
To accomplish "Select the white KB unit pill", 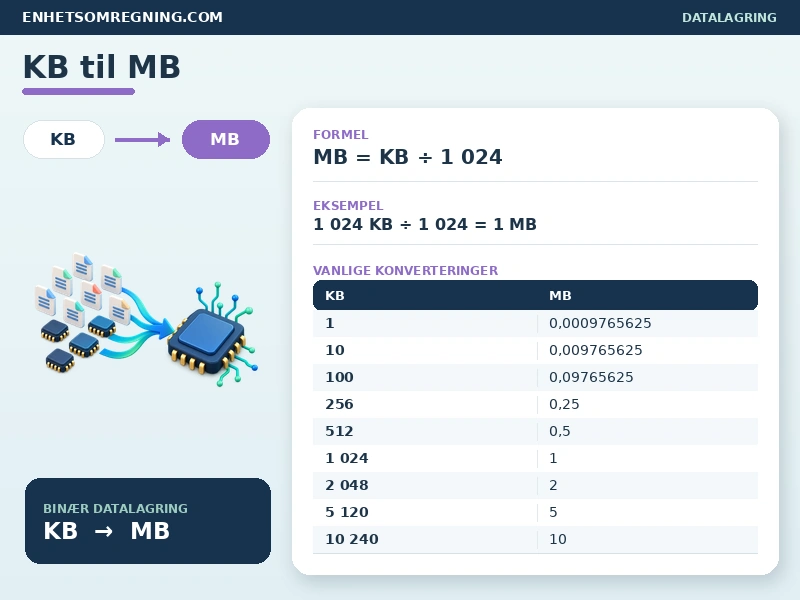I will (64, 139).
